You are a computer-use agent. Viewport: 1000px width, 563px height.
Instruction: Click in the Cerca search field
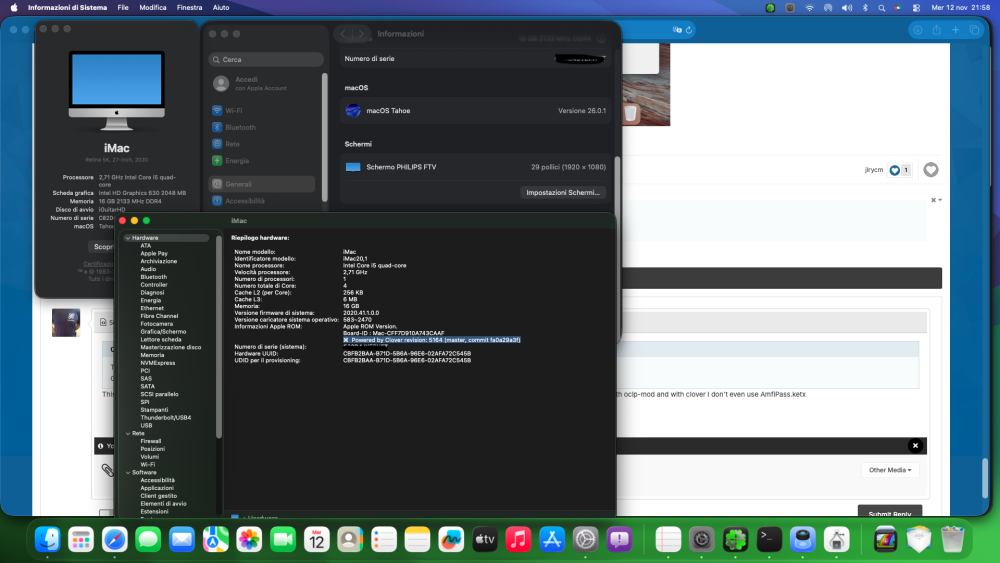[x=266, y=59]
